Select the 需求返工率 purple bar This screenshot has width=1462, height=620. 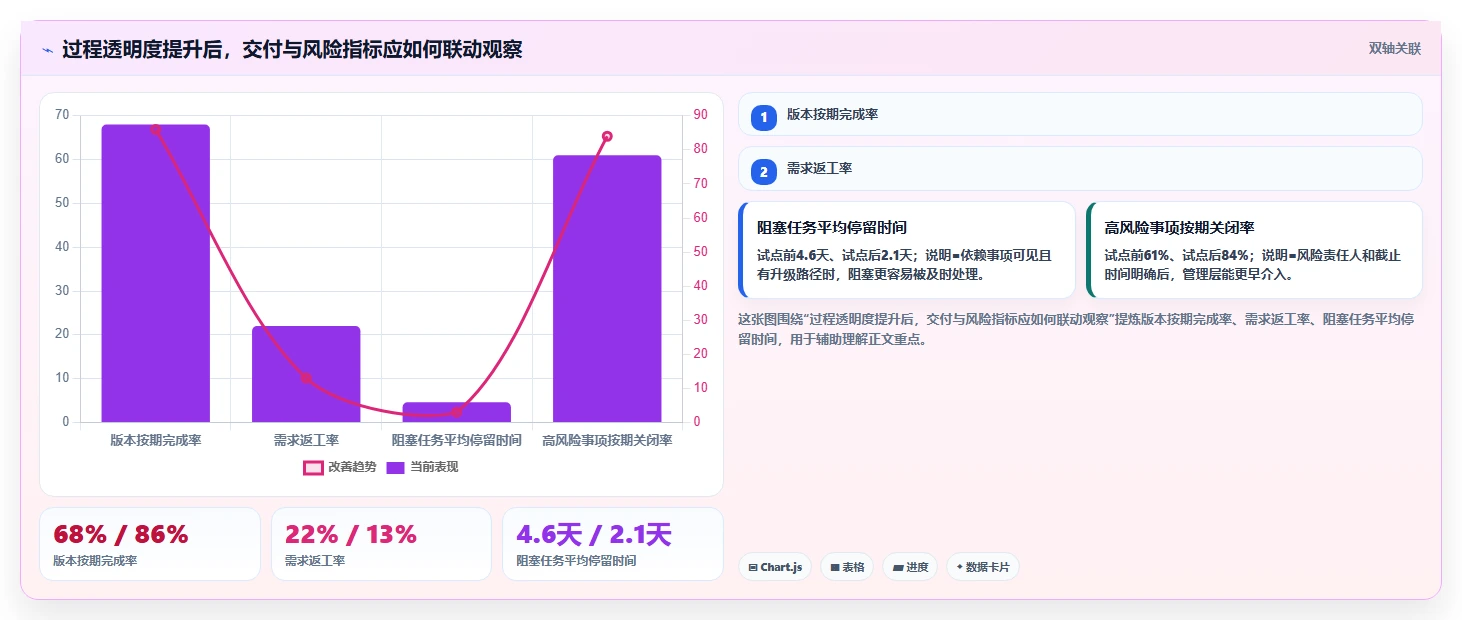[x=306, y=374]
